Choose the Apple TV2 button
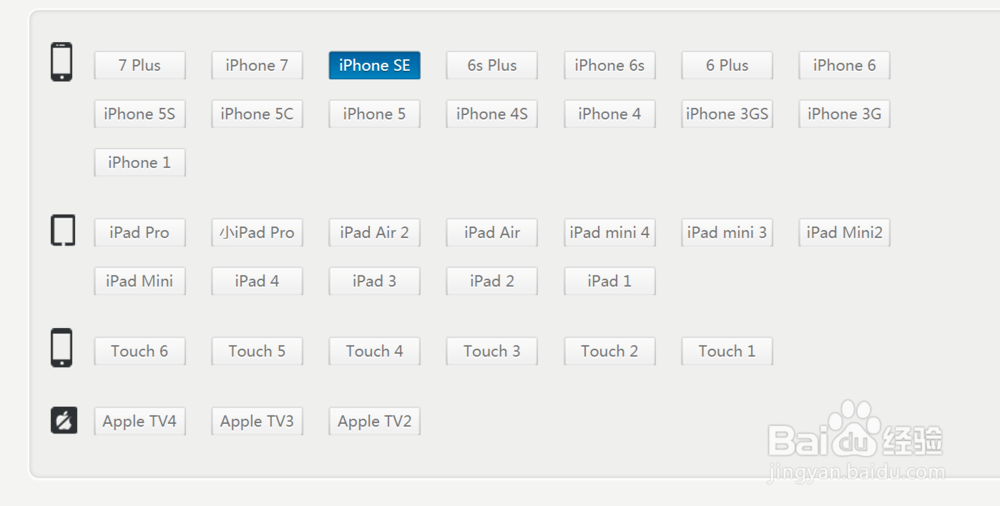This screenshot has width=1000, height=506. (x=374, y=421)
